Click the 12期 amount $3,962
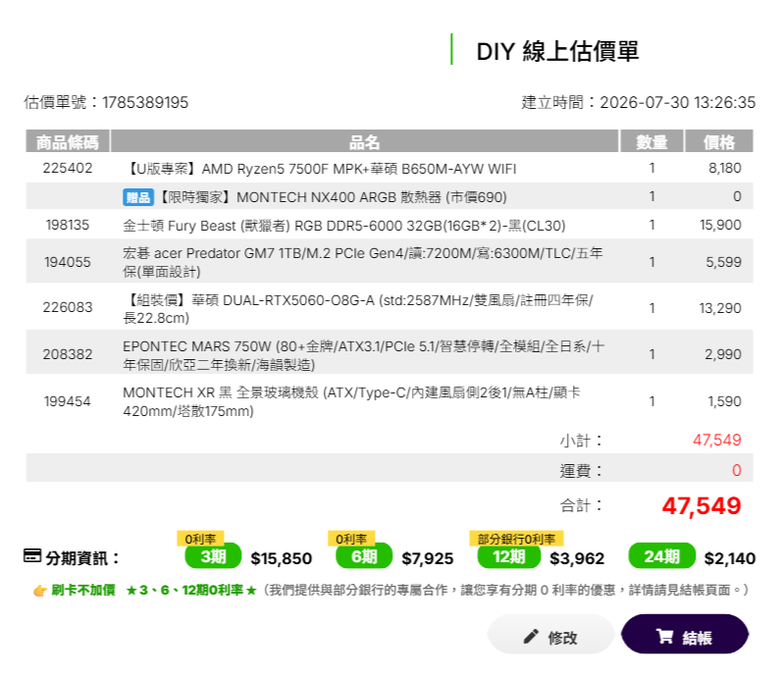The image size is (780, 678). (577, 559)
